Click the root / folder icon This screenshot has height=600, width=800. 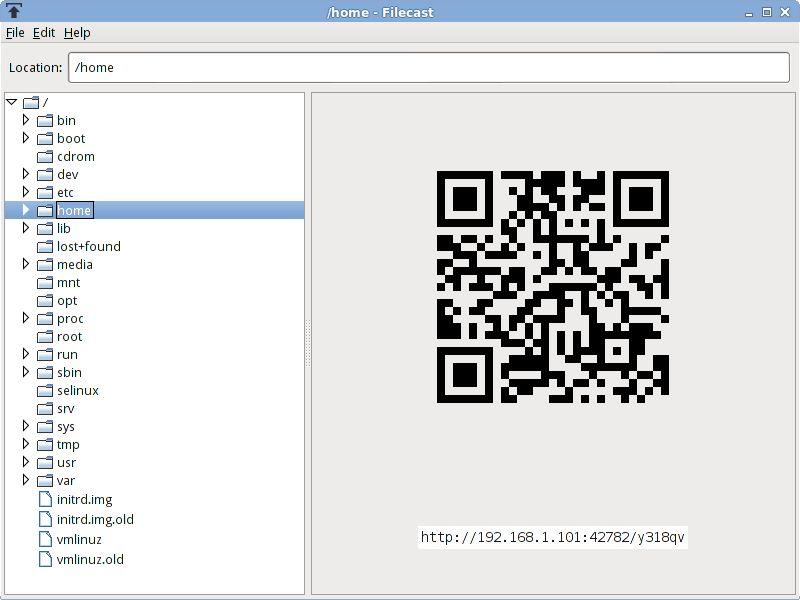(x=31, y=103)
